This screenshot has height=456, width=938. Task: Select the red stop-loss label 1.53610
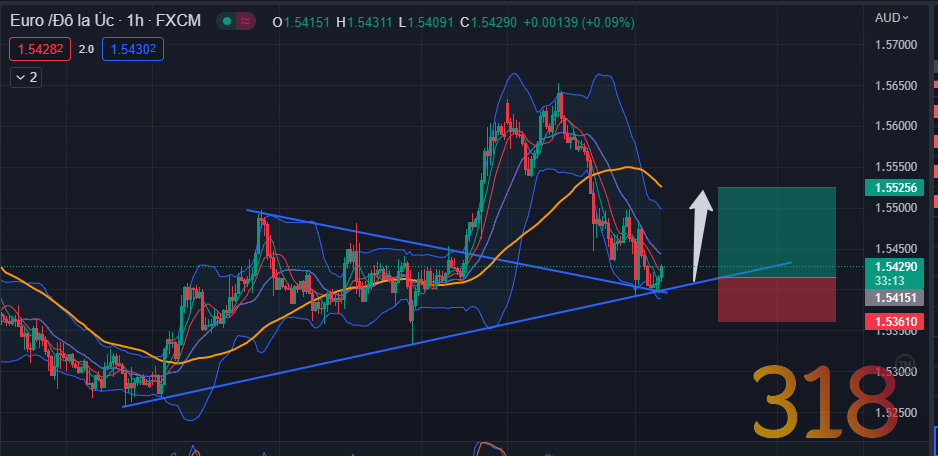(895, 322)
